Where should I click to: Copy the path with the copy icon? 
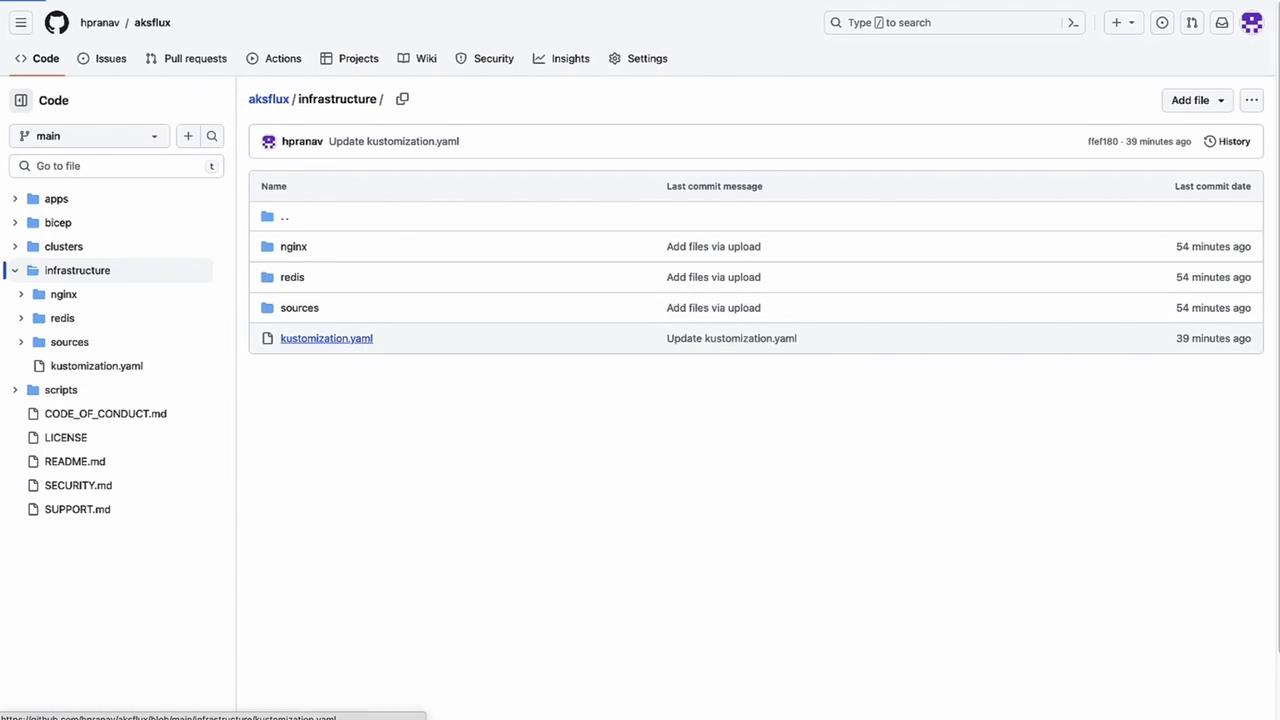click(x=402, y=99)
